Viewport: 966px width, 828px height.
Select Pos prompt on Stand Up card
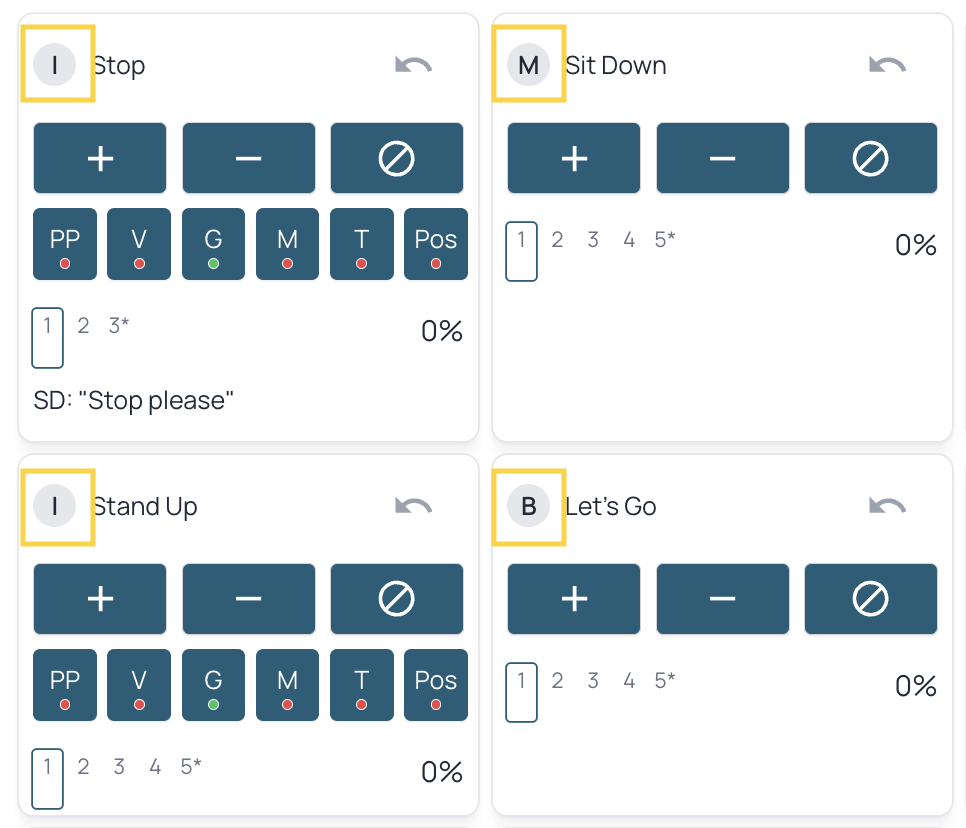[436, 685]
